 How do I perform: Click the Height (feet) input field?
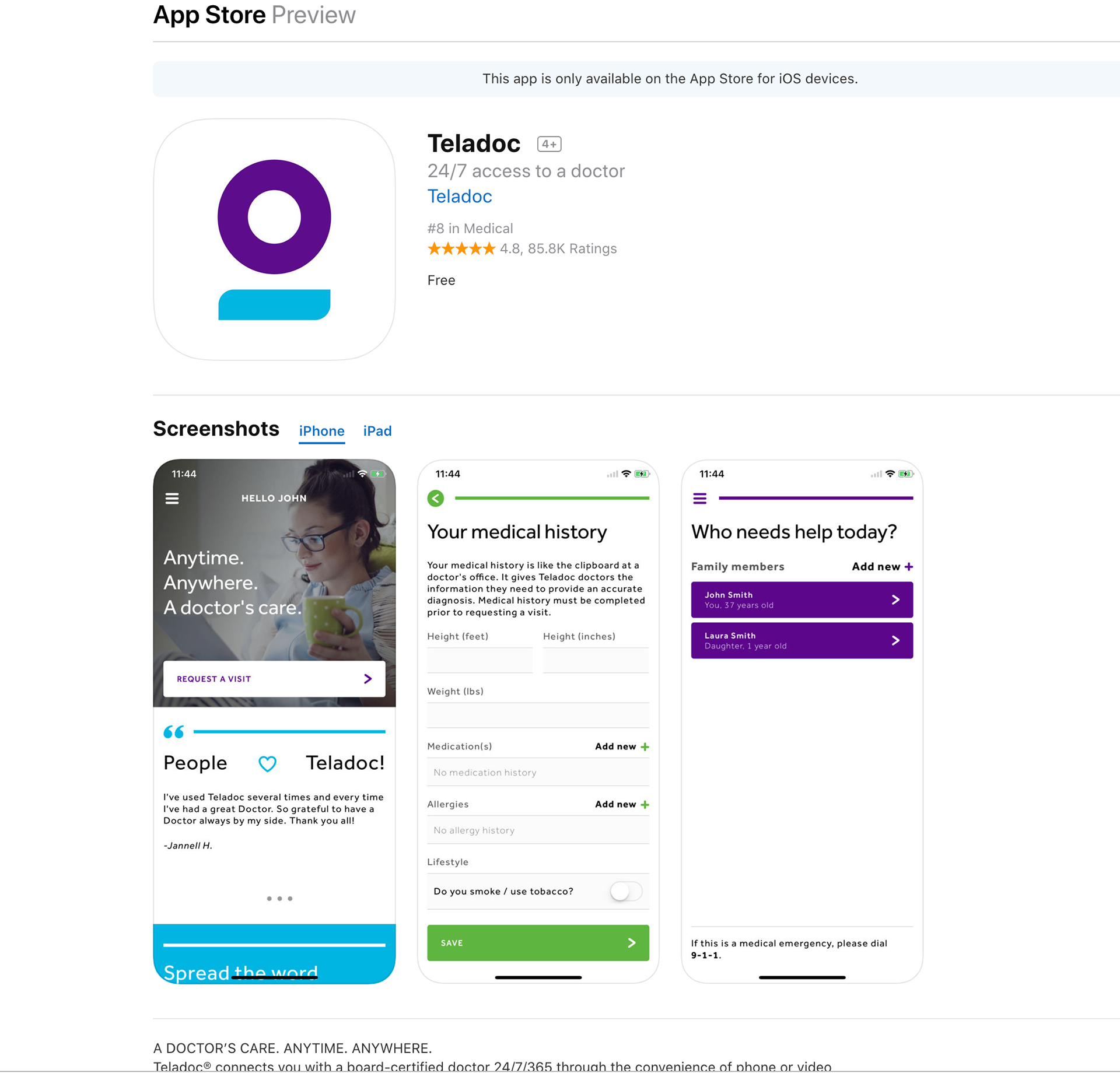480,661
